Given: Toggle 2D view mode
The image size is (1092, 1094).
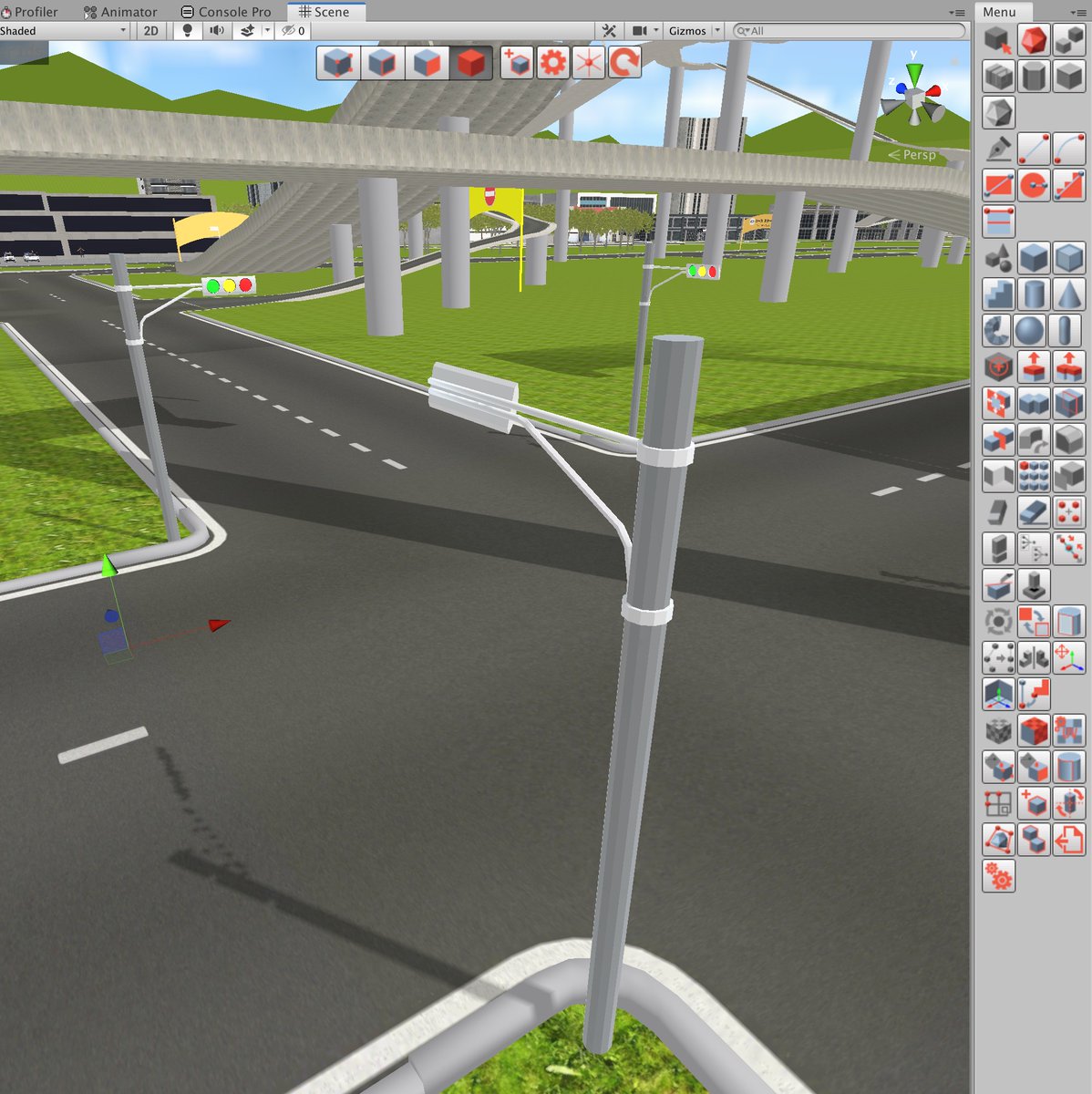Looking at the screenshot, I should coord(149,30).
